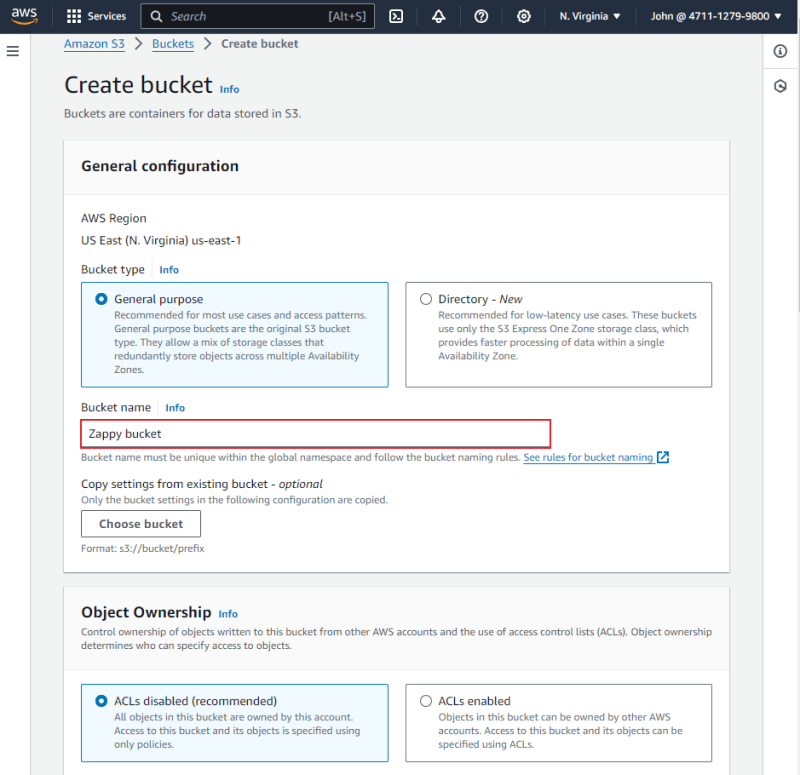This screenshot has height=775, width=800.
Task: Select Directory bucket type
Action: (426, 299)
